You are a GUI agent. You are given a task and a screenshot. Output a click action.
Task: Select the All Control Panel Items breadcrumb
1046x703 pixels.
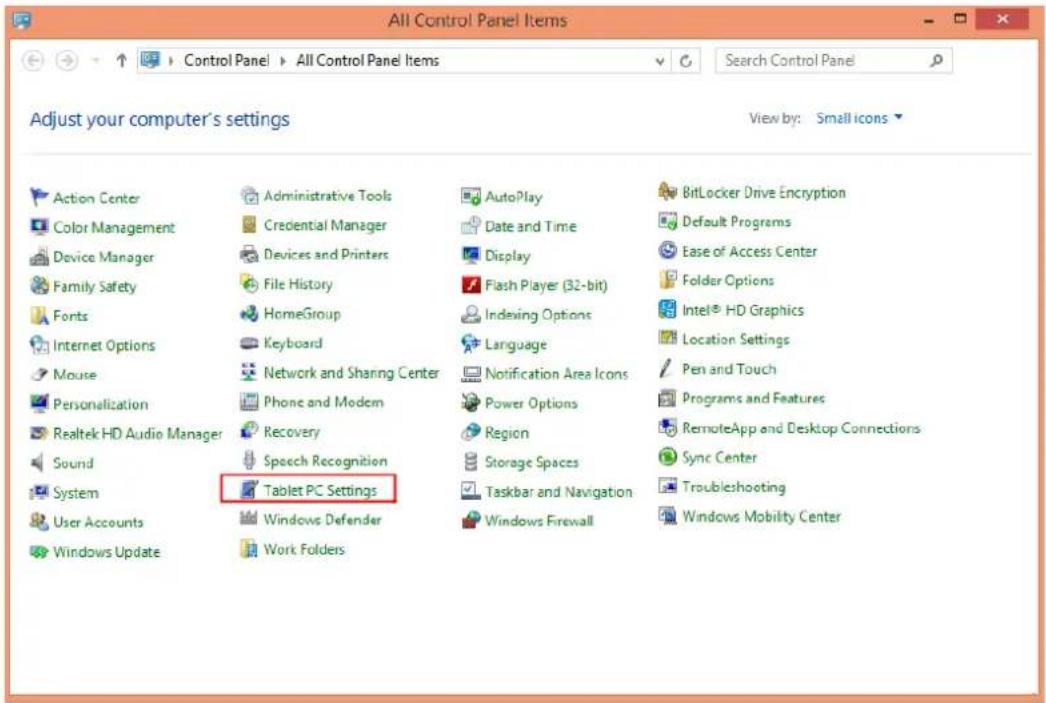coord(368,61)
